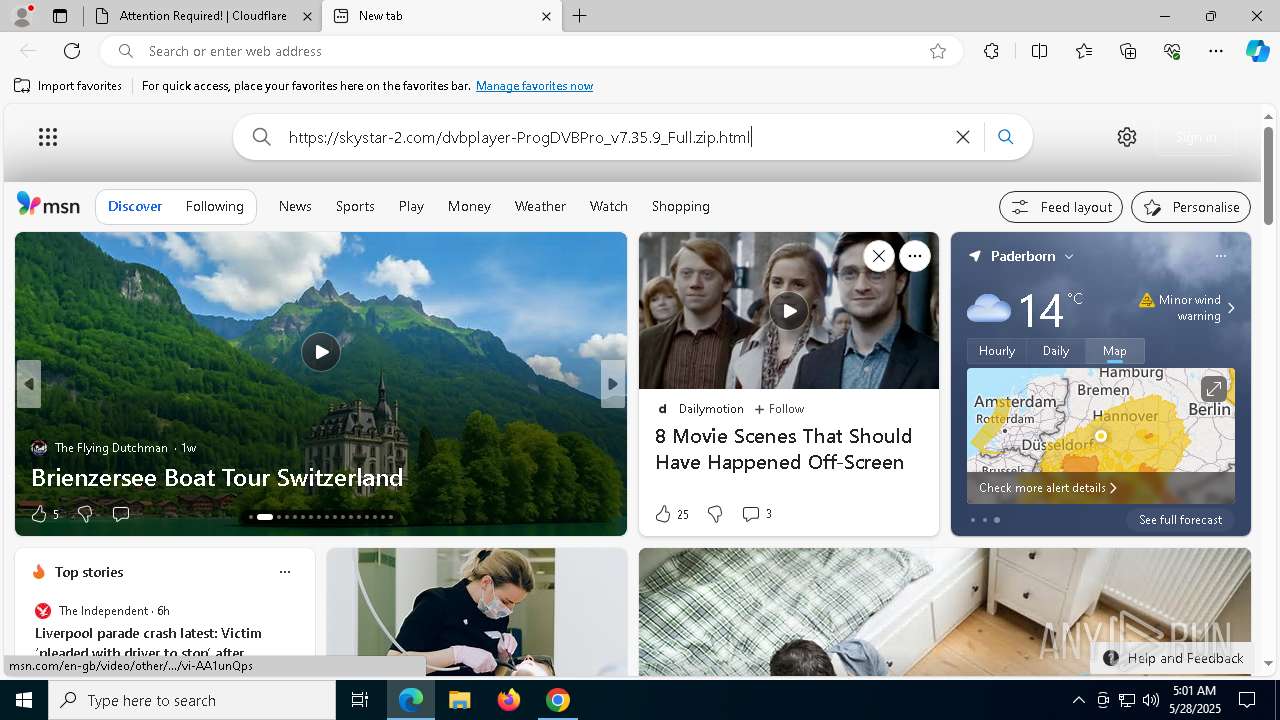Open the tab actions menu icon
Screen dimensions: 1280x720
tap(60, 16)
